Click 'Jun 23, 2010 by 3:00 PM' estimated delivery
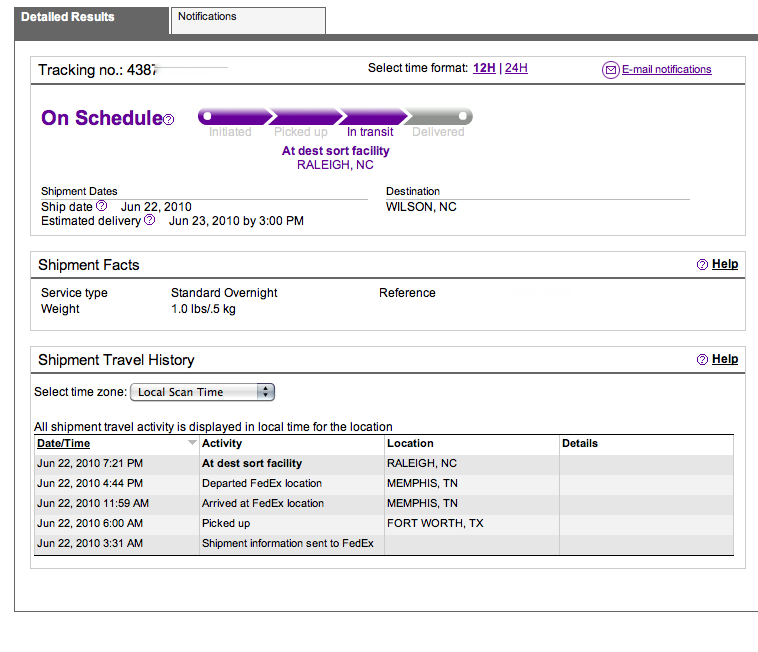The height and width of the screenshot is (652, 758). click(236, 221)
